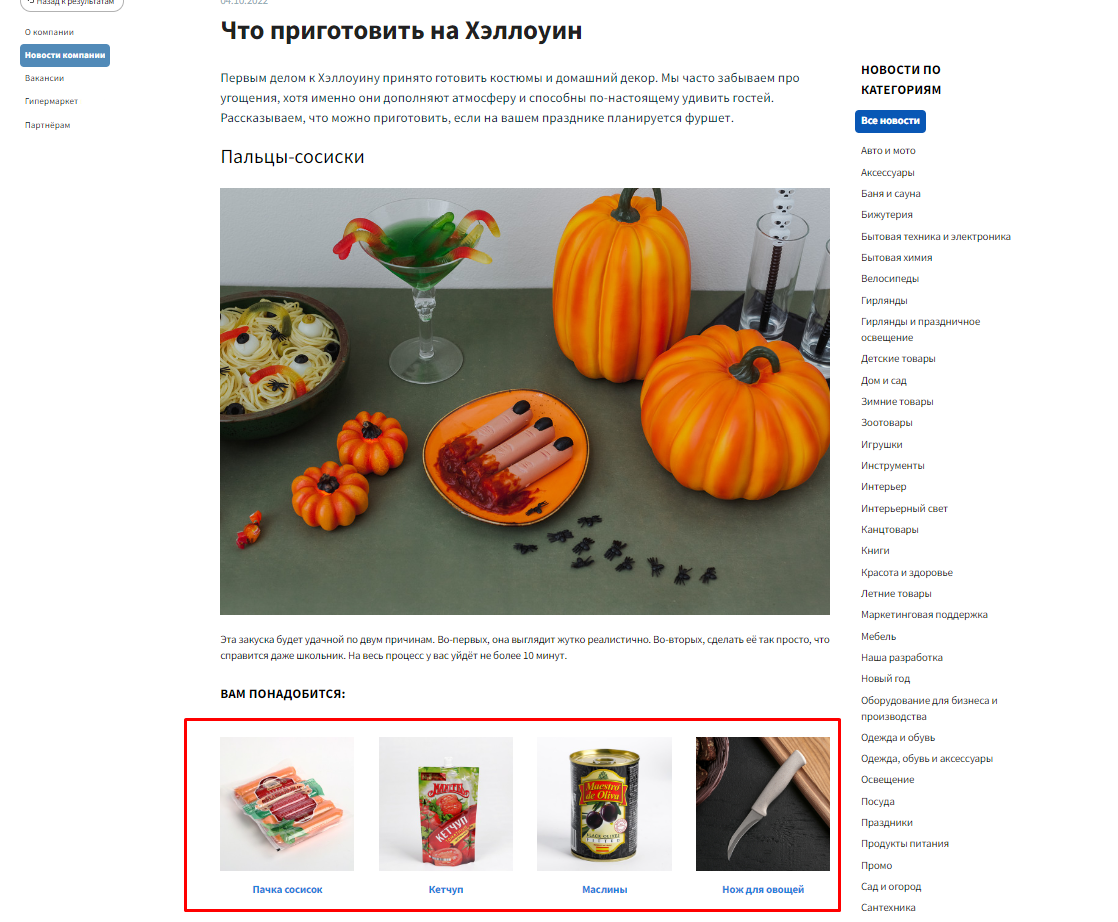Open the Партнёрам sidebar item
This screenshot has height=922, width=1118.
(47, 125)
